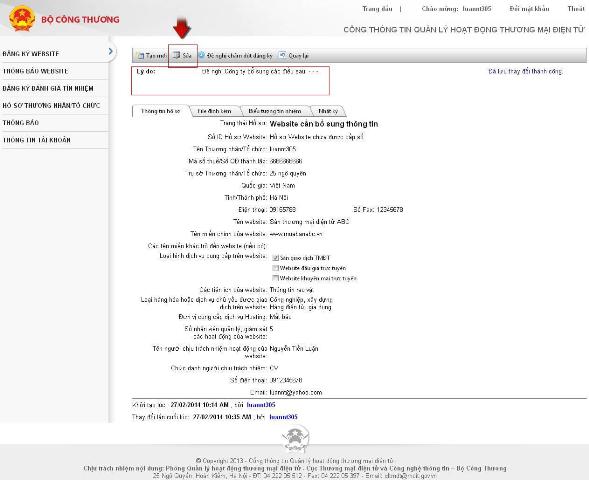Check Website đấu giá trực tuyến option
Screen dimensions: 589x480
275,268
